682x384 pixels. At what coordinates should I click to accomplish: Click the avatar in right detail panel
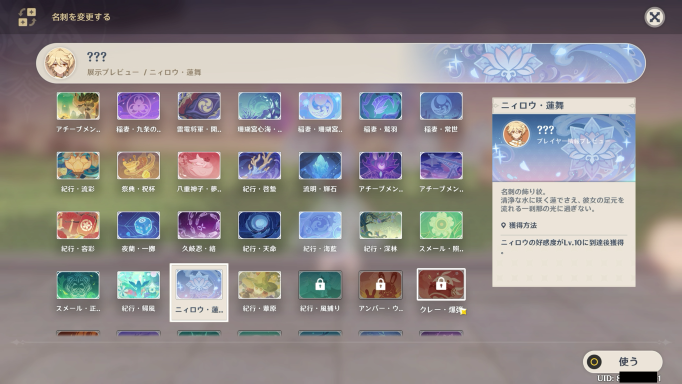point(516,134)
